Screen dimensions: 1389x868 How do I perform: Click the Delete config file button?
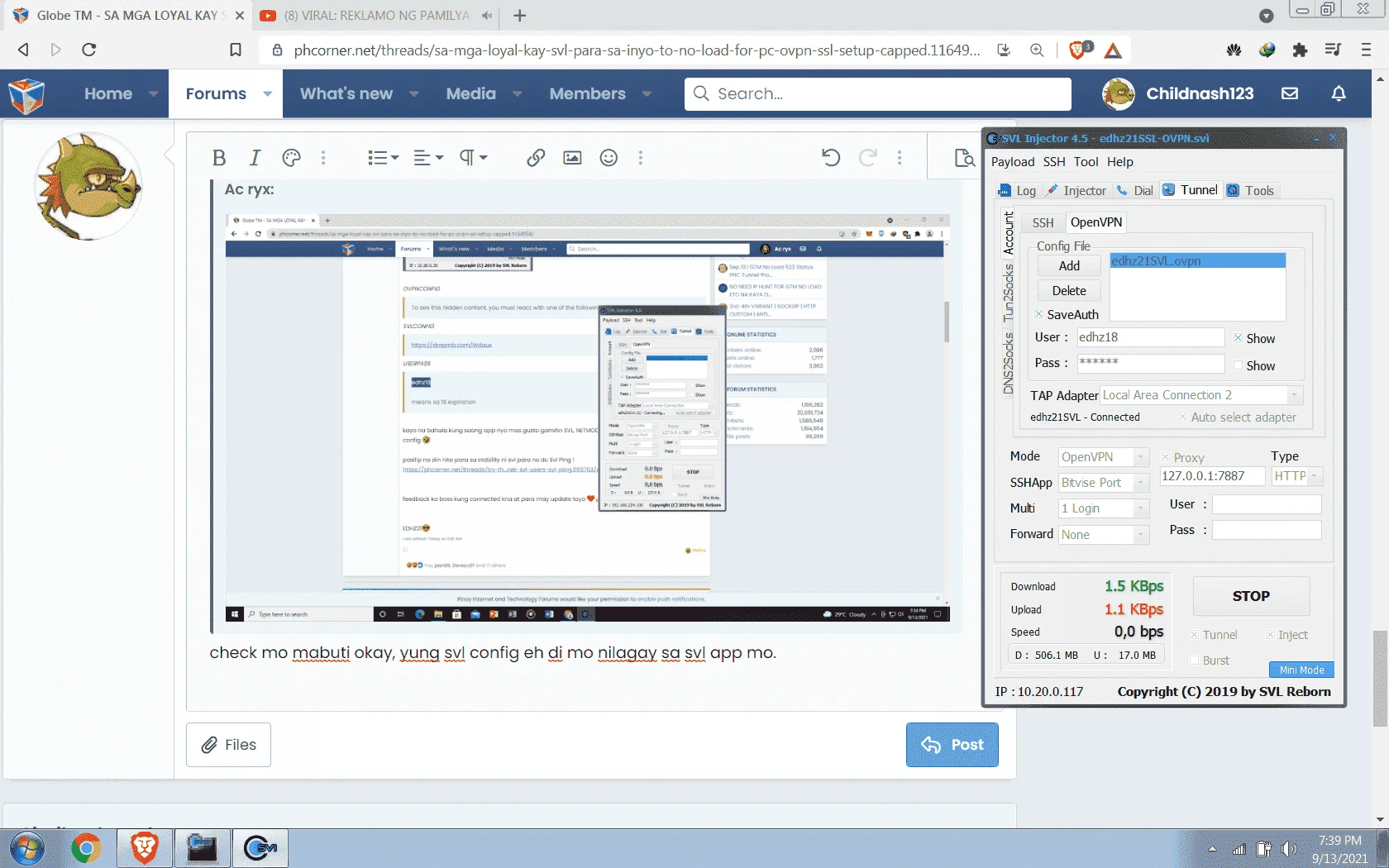click(1069, 291)
